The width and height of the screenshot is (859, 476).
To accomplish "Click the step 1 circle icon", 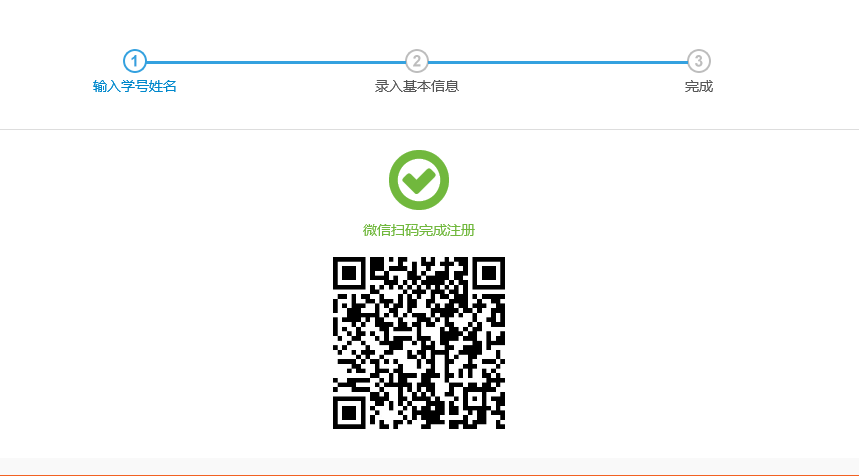I will pos(134,61).
